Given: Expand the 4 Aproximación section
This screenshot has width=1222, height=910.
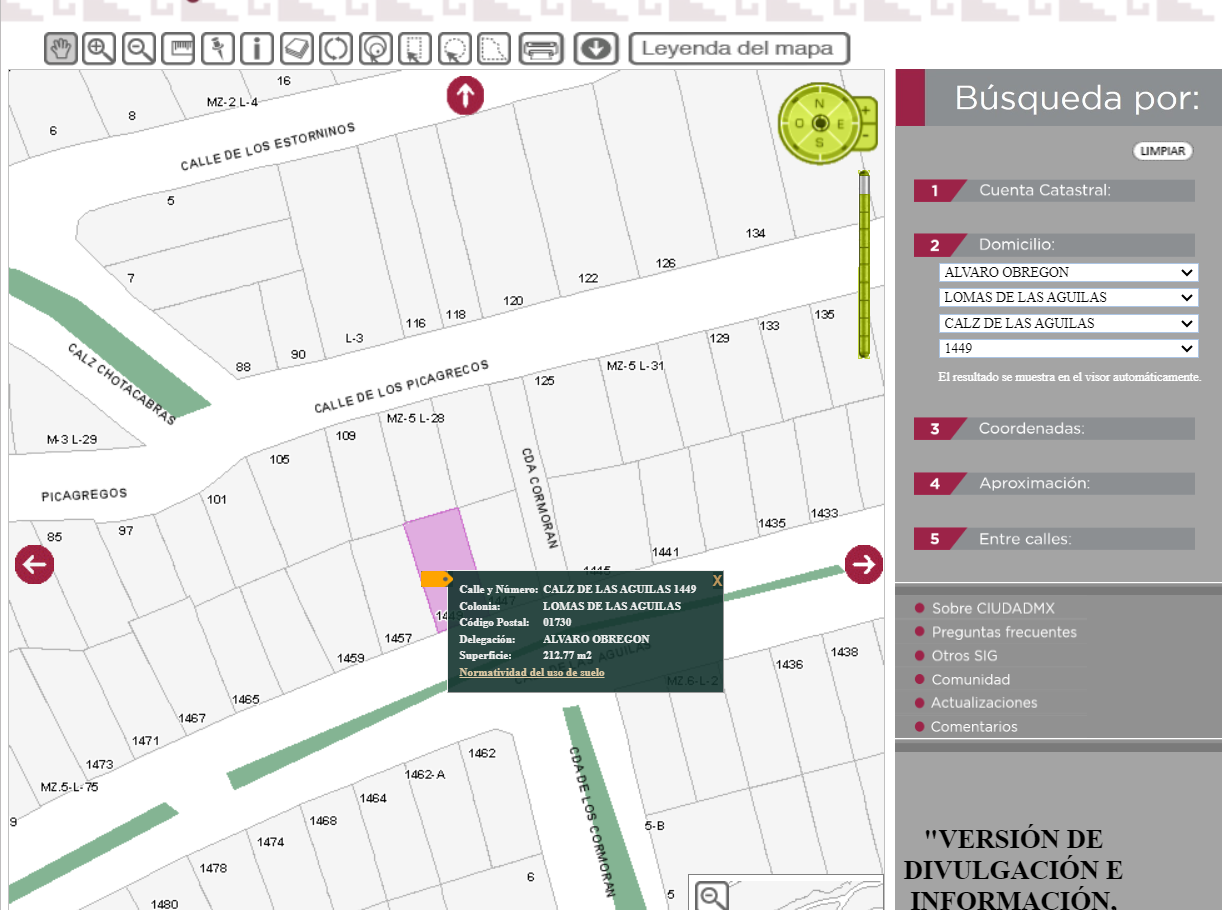Looking at the screenshot, I should tap(1054, 484).
